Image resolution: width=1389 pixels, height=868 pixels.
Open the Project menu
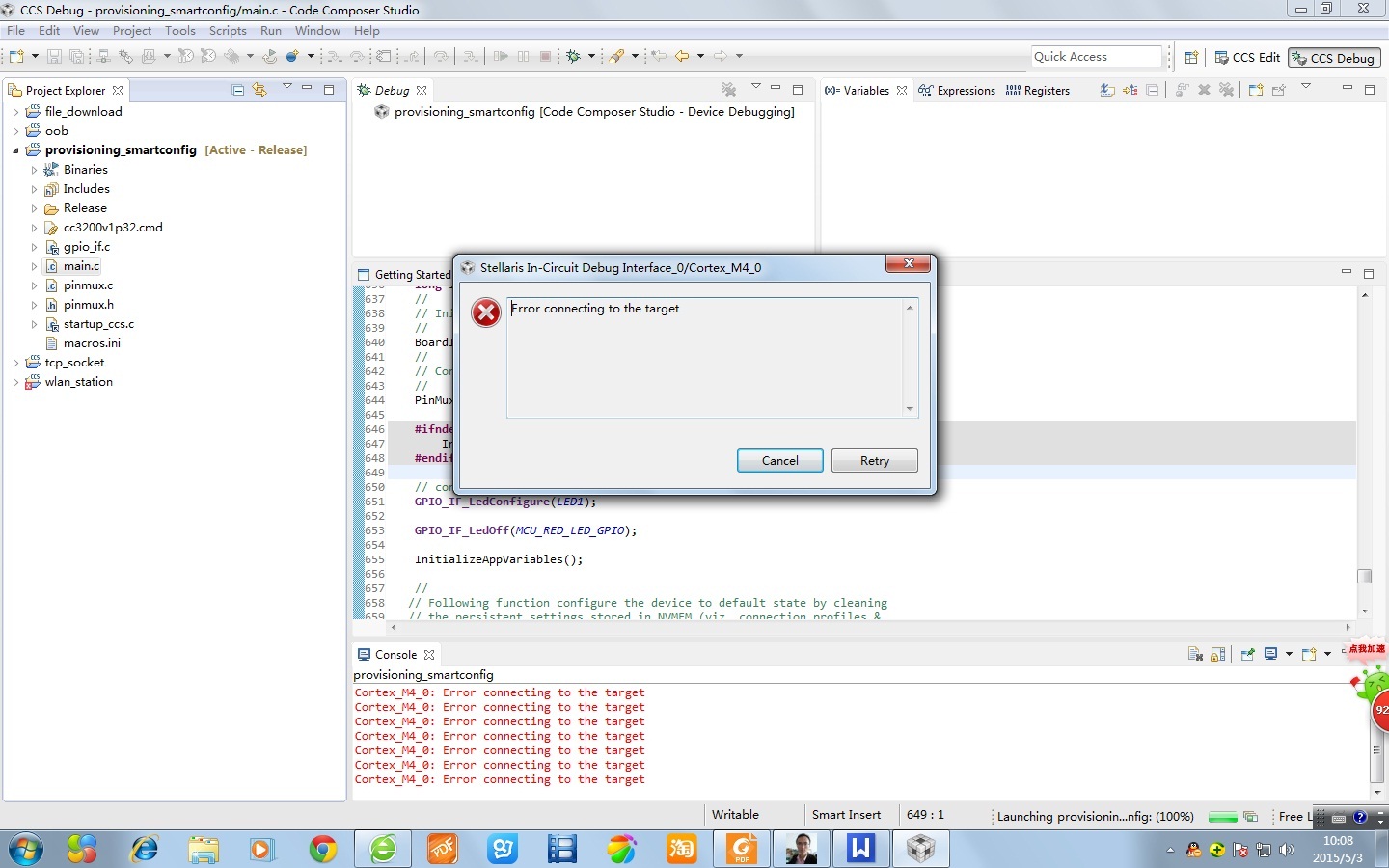(x=132, y=31)
